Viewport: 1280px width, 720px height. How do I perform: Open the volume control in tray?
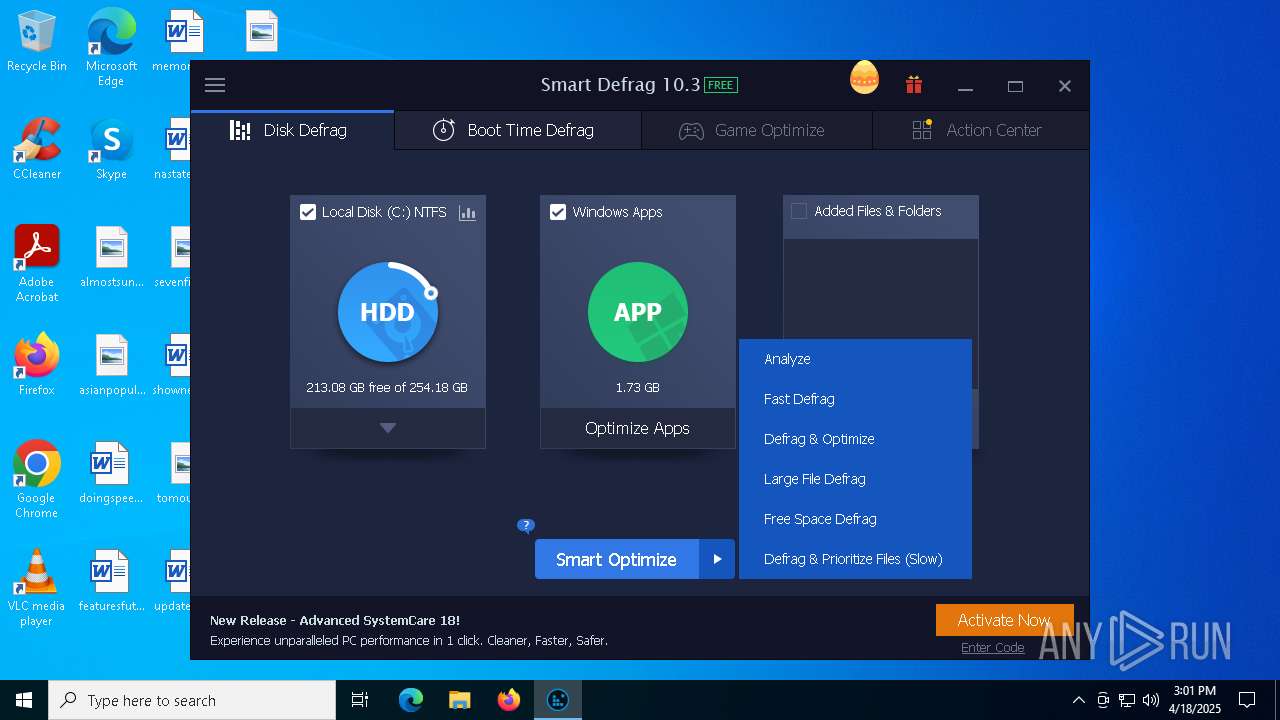click(1151, 700)
